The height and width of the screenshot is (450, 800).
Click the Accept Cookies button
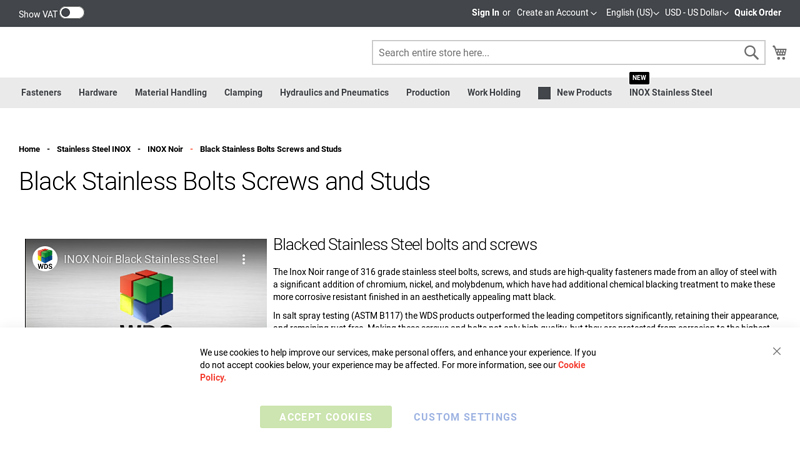[326, 417]
